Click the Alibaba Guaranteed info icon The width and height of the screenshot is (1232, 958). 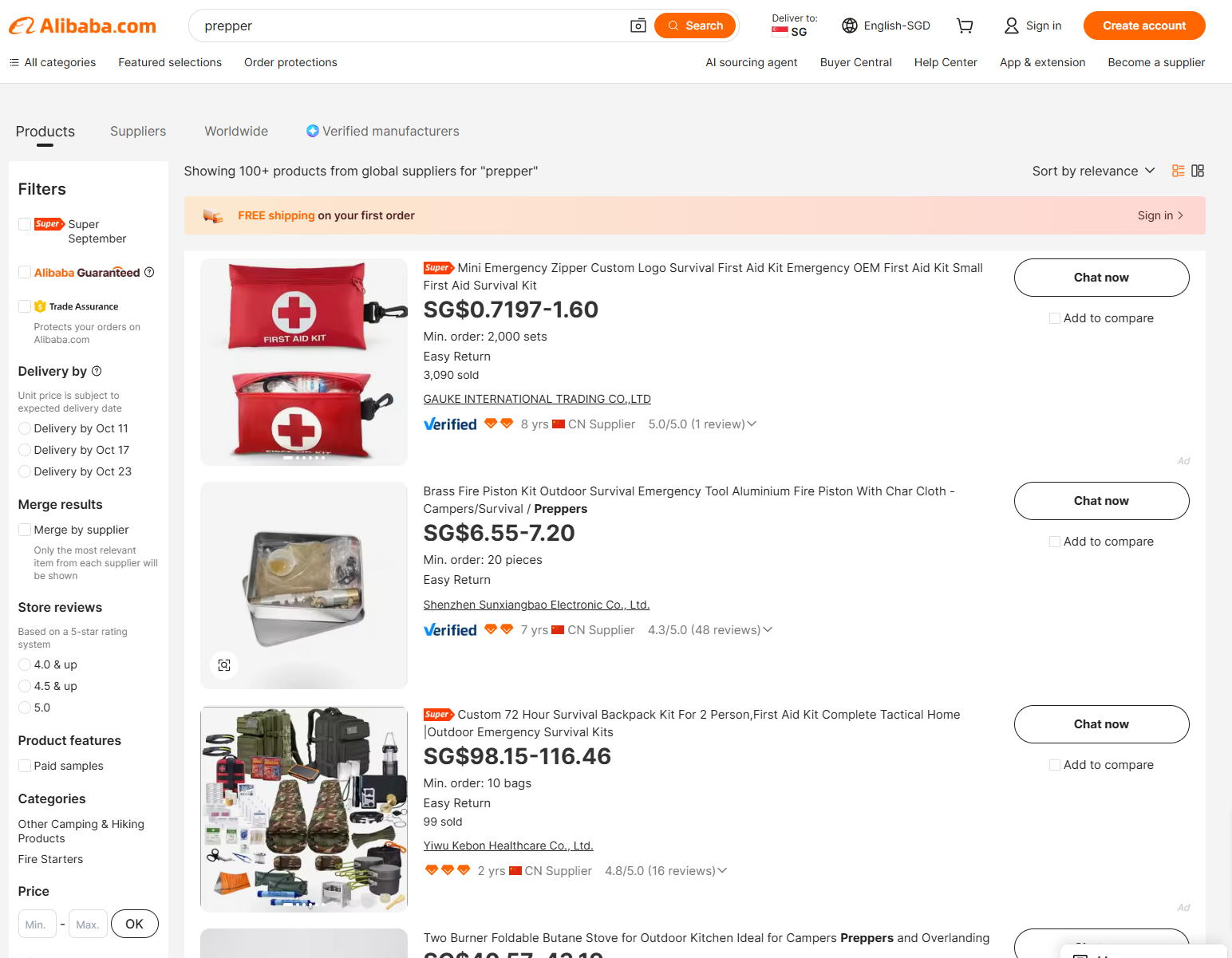(x=149, y=273)
